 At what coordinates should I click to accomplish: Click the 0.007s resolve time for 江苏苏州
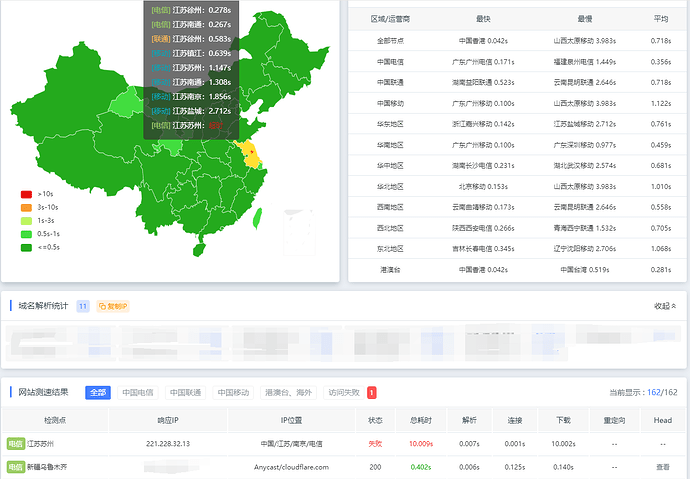click(x=469, y=444)
